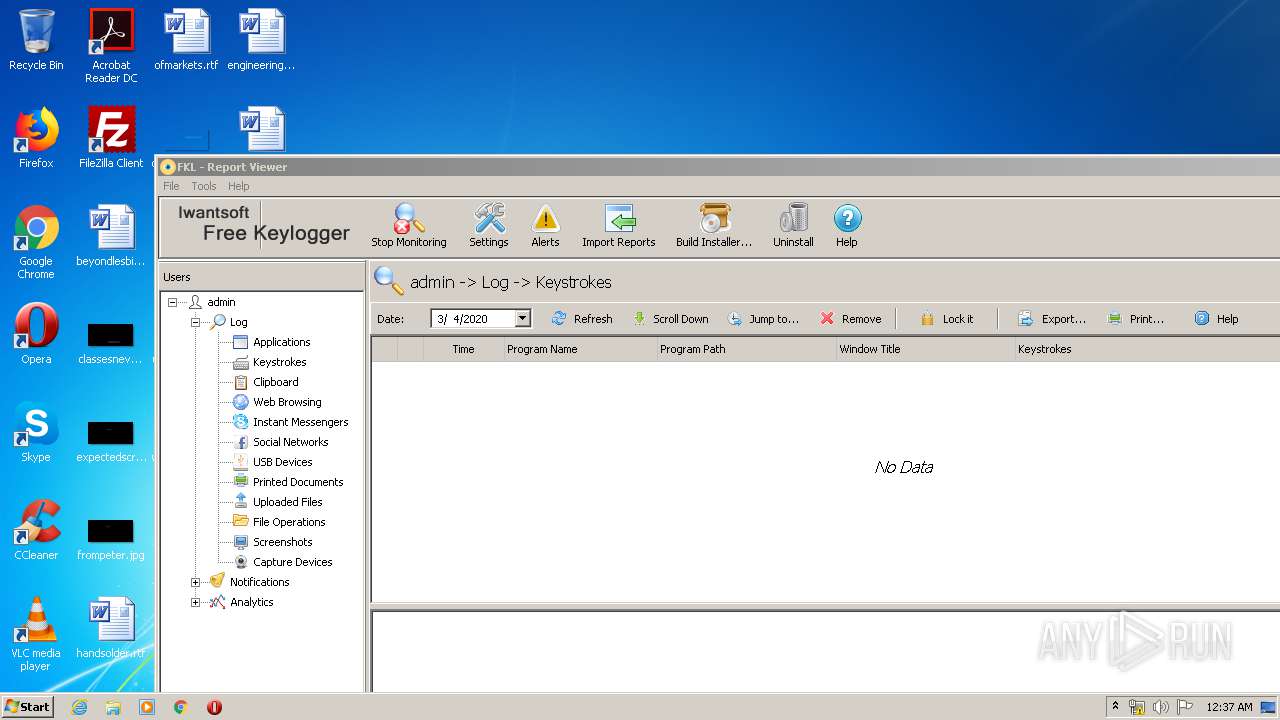The image size is (1280, 720).
Task: Open Internet Explorer from the taskbar
Action: tap(79, 707)
